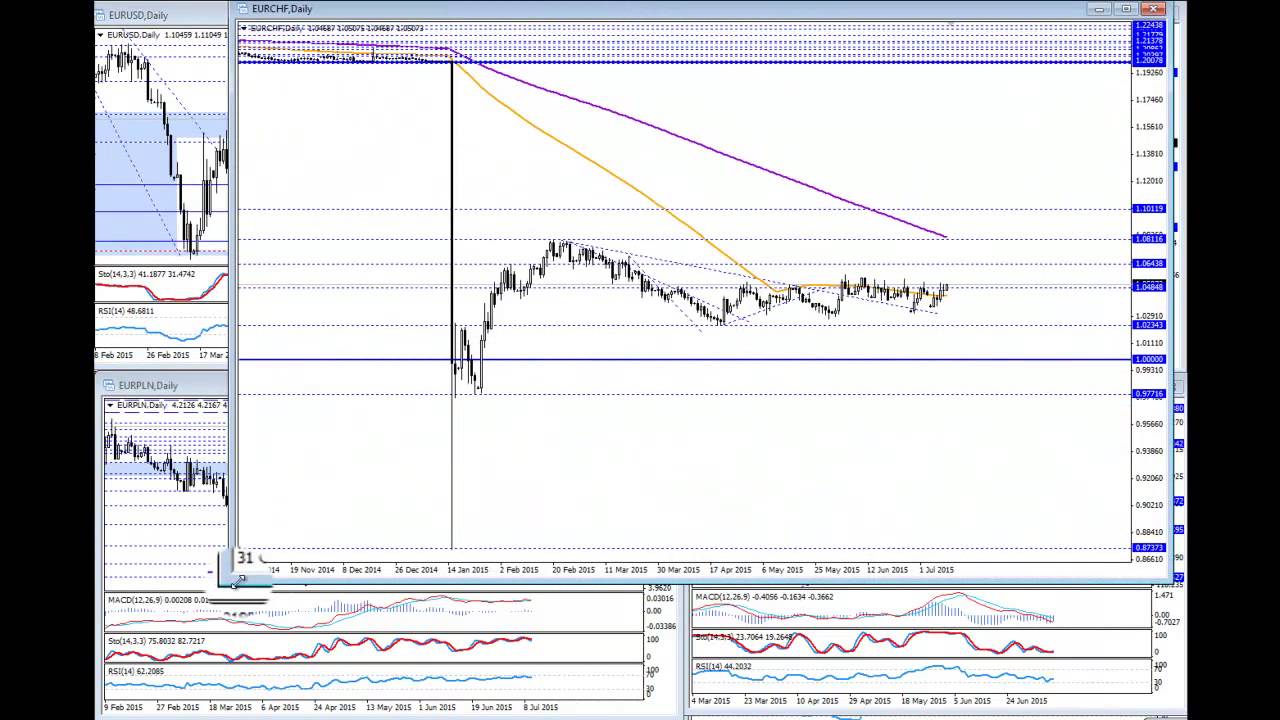
Task: Click the 1.00000 price level label
Action: tap(1149, 359)
